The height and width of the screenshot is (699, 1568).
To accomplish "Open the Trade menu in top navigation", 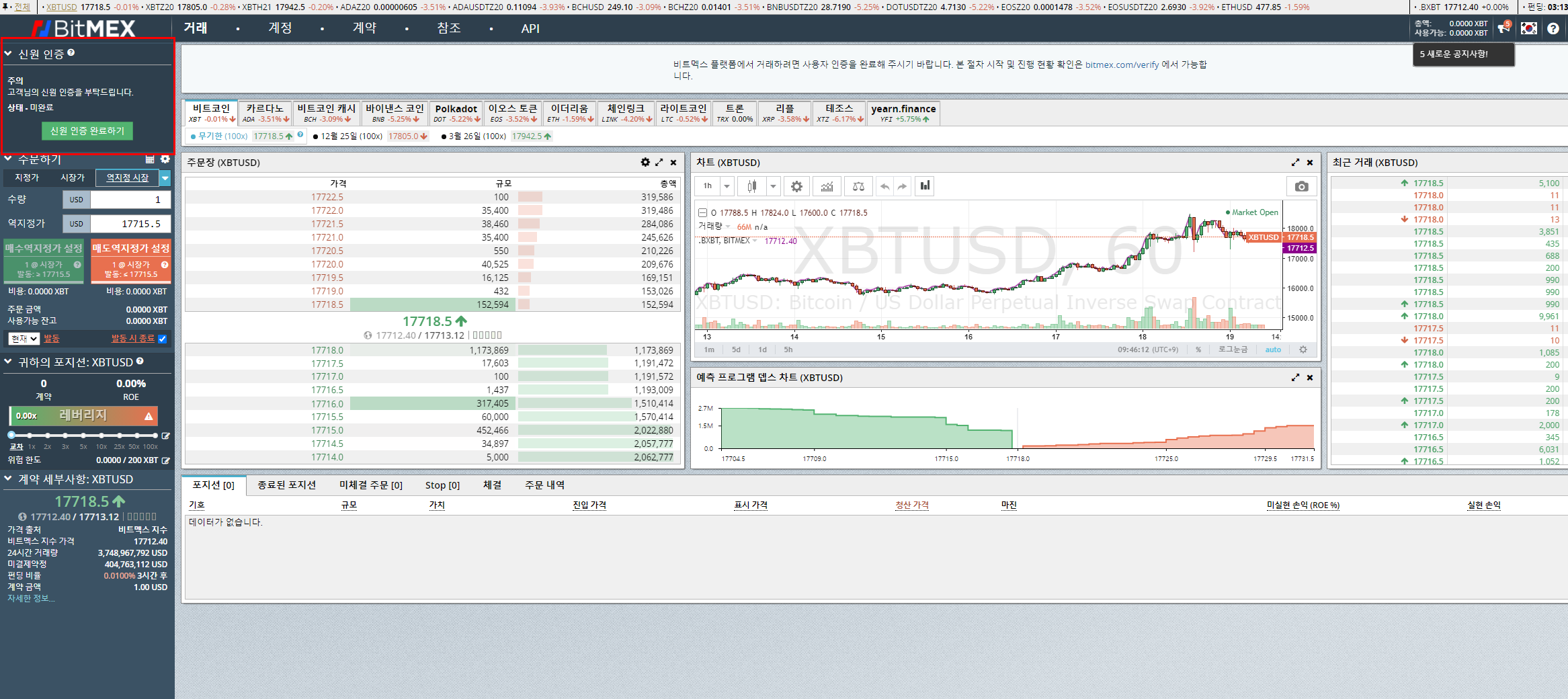I will [x=196, y=28].
